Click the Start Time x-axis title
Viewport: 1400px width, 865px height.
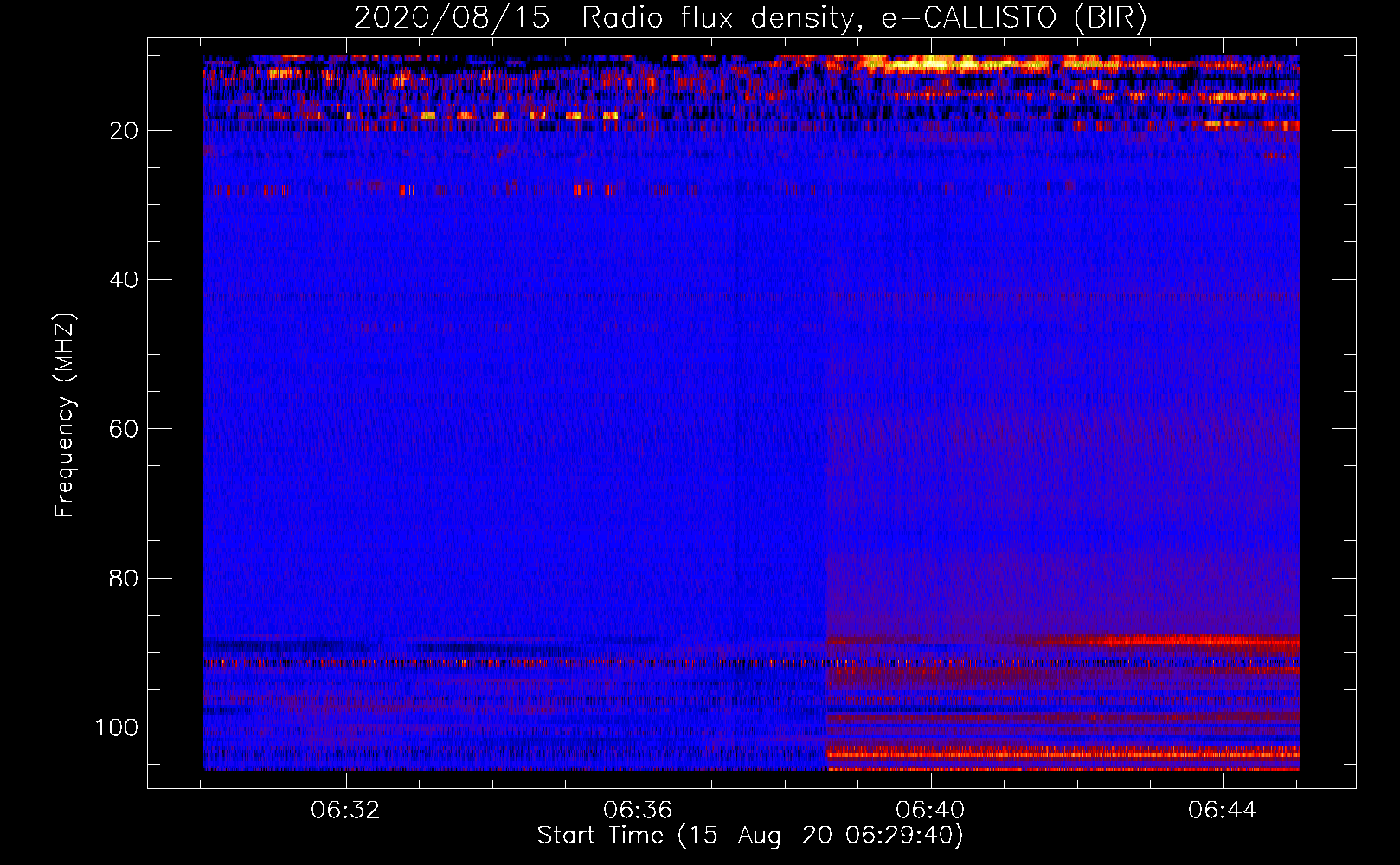(x=750, y=836)
